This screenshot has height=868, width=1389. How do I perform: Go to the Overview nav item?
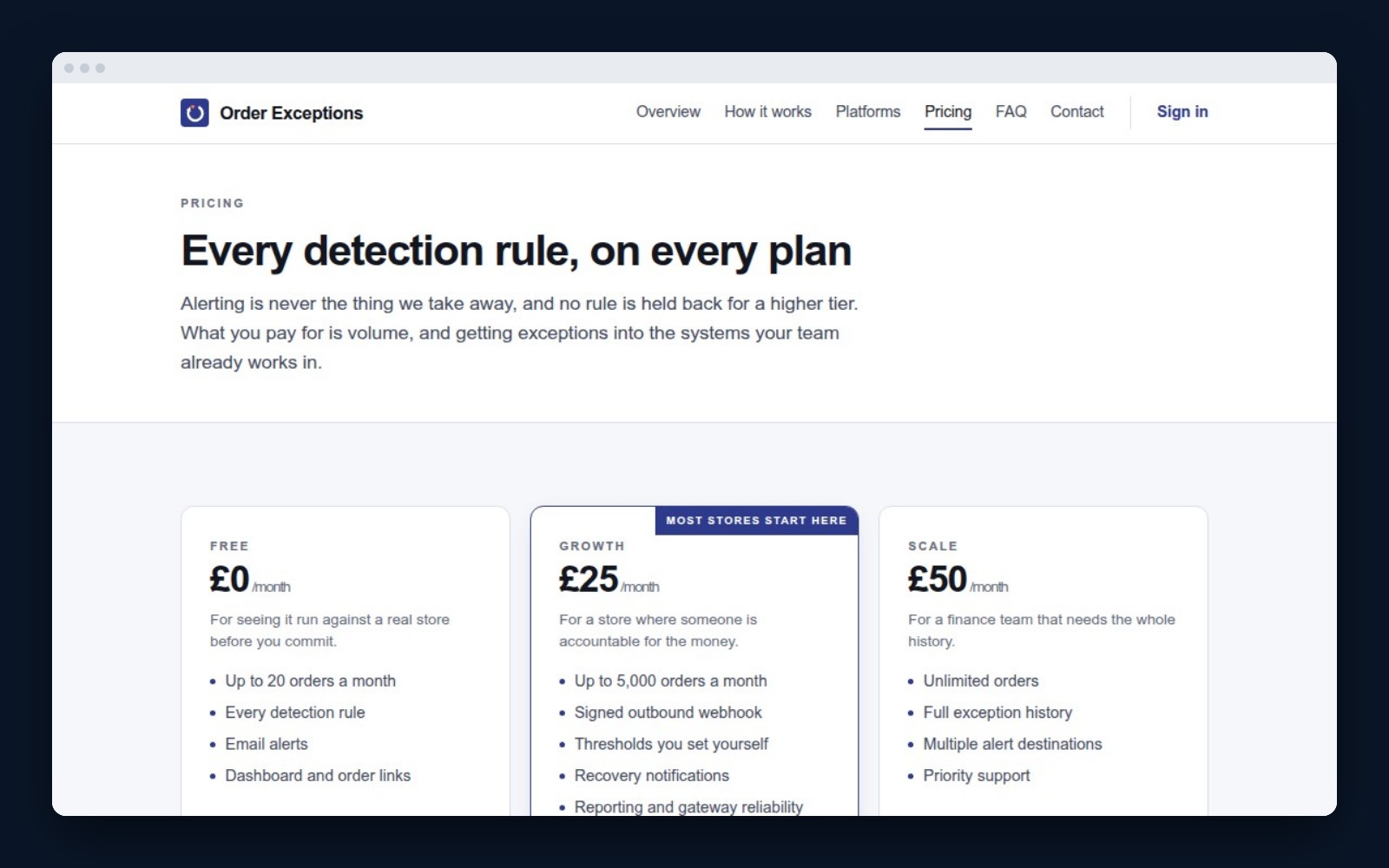point(668,111)
